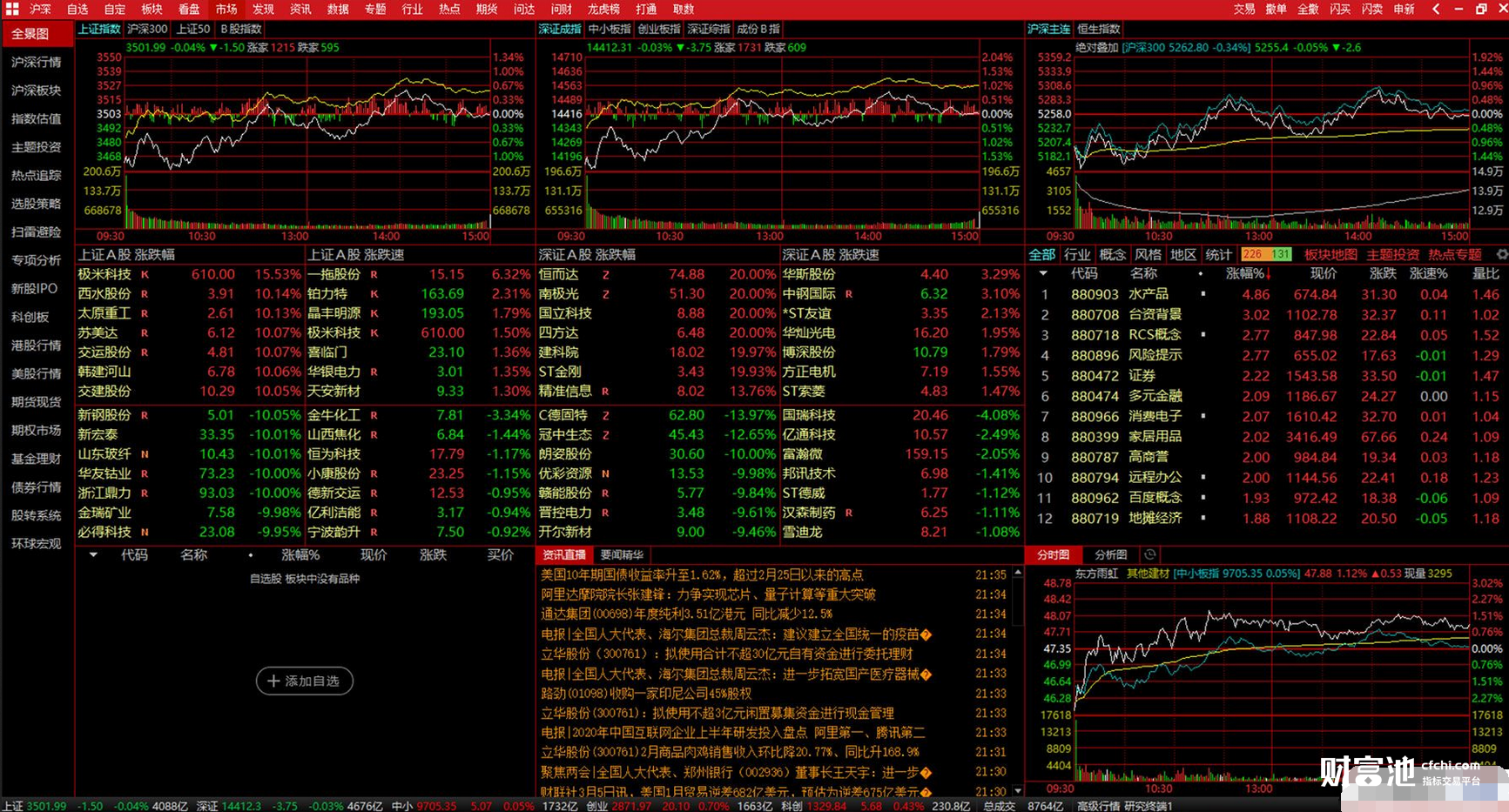
Task: Open the 资讯 menu
Action: coord(300,9)
